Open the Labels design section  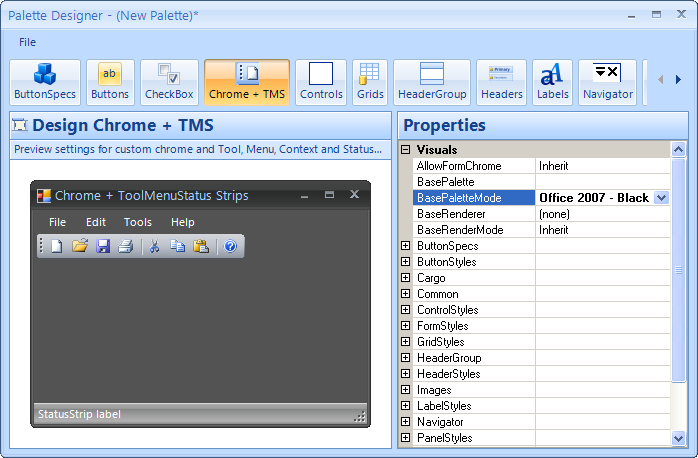pos(552,82)
